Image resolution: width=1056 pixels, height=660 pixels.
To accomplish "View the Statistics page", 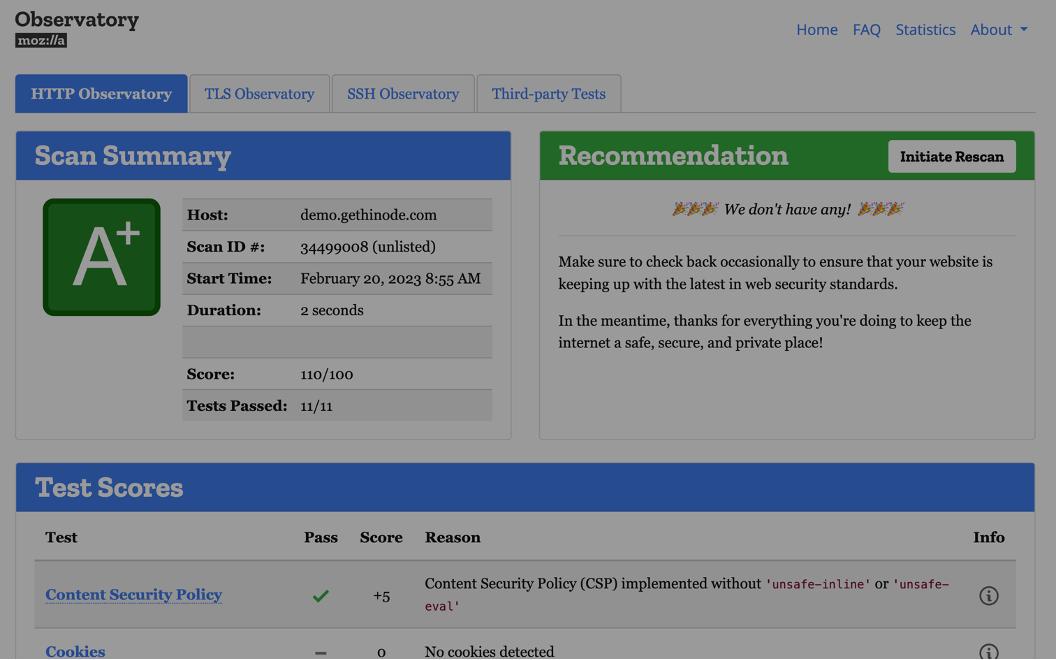I will pos(925,30).
